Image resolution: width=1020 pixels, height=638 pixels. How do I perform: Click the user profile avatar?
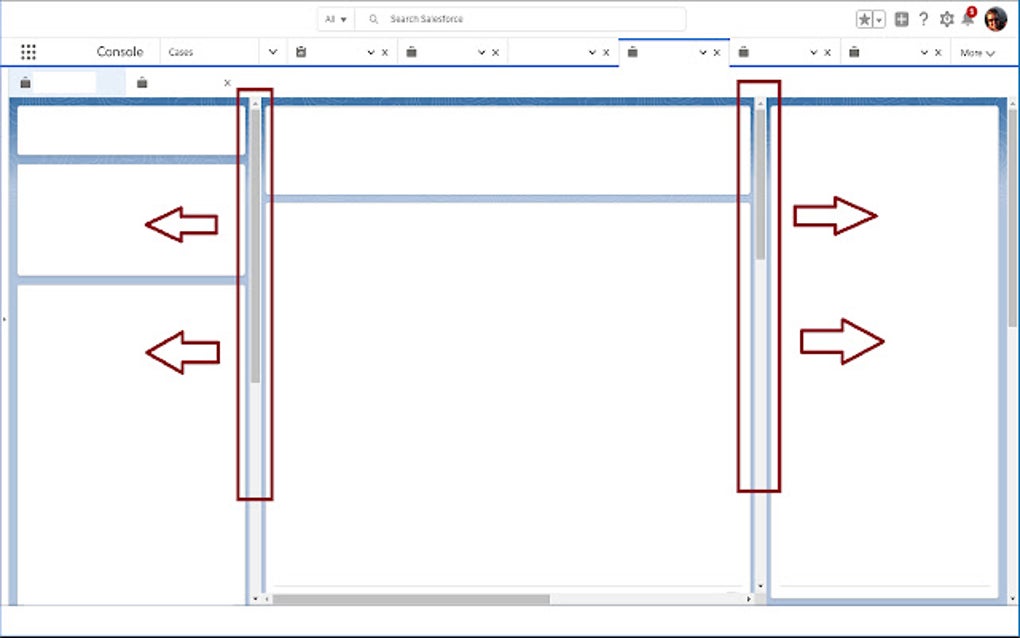tap(995, 20)
